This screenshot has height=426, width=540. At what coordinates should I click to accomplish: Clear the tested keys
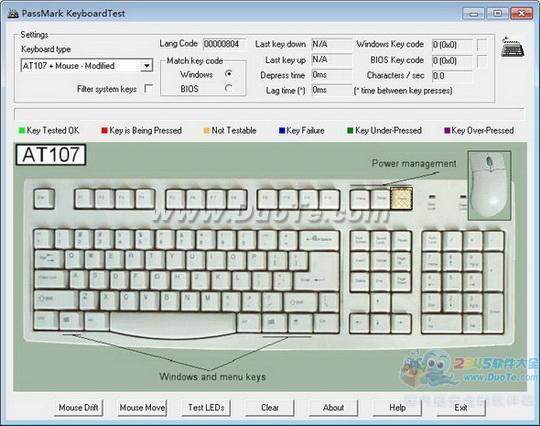click(x=270, y=408)
